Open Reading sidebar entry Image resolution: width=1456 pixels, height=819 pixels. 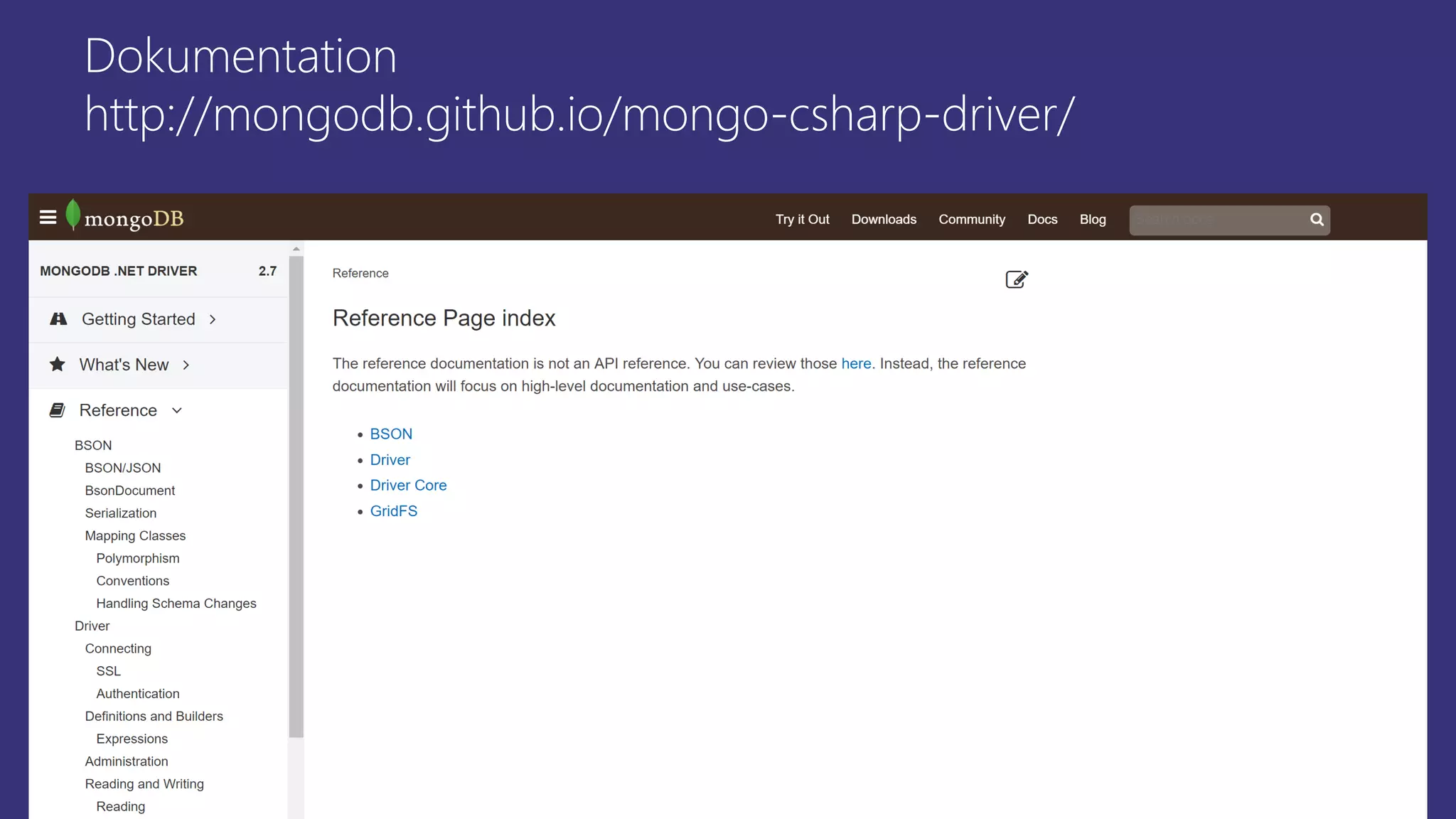(120, 807)
